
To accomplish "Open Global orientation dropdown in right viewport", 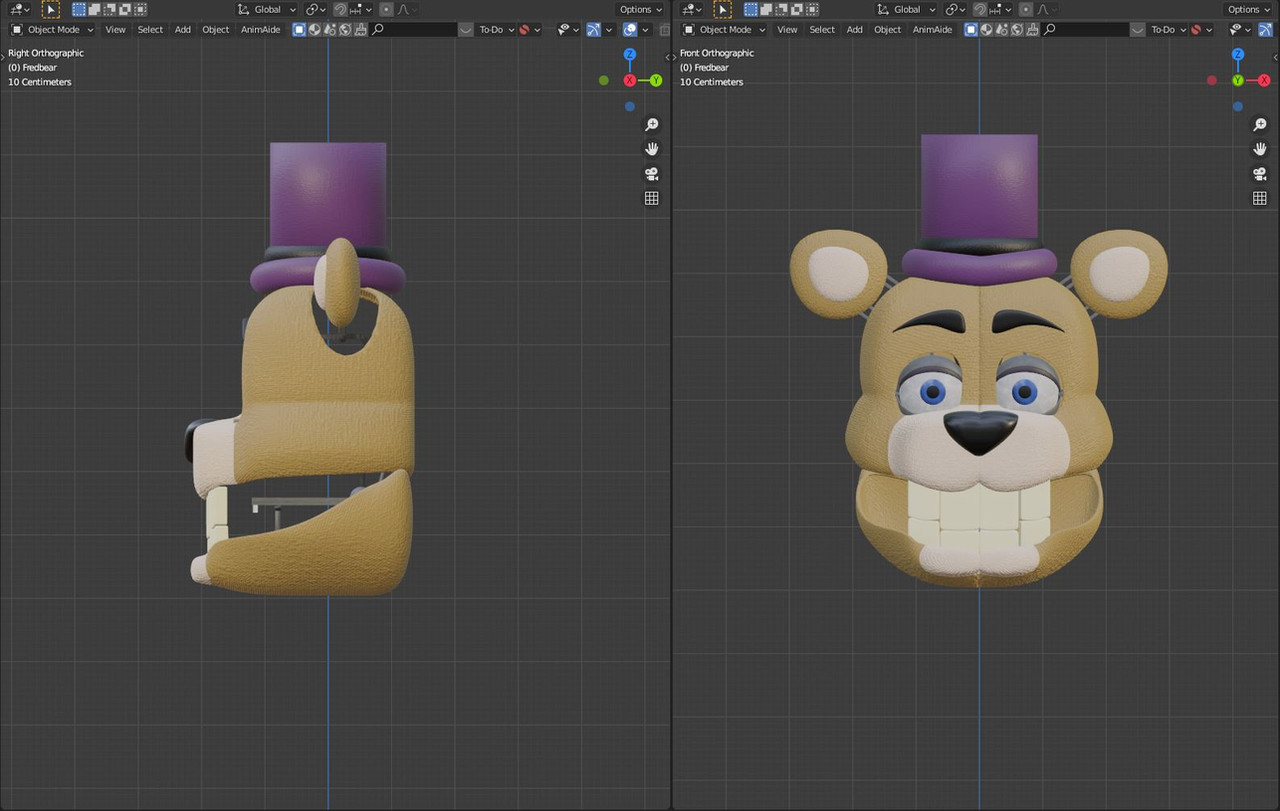I will (268, 9).
